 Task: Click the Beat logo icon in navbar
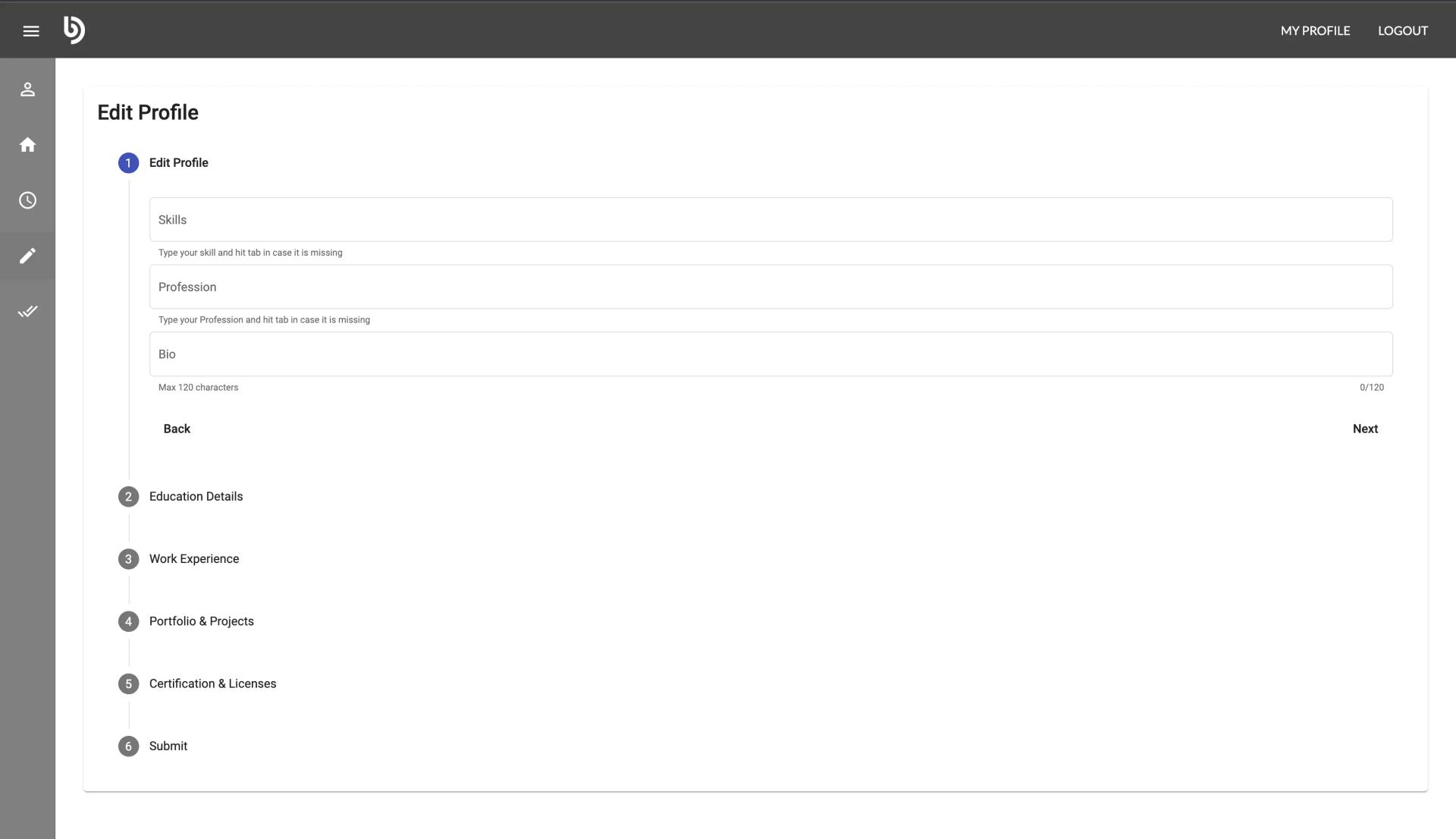pos(73,30)
